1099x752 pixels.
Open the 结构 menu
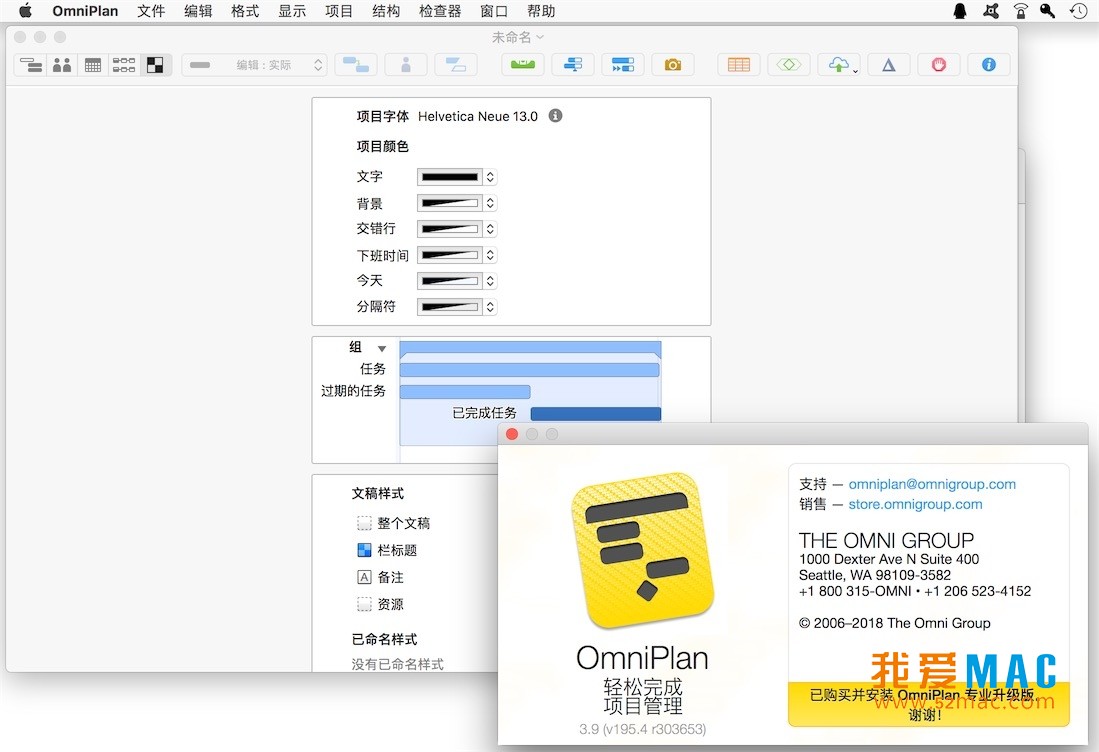385,11
